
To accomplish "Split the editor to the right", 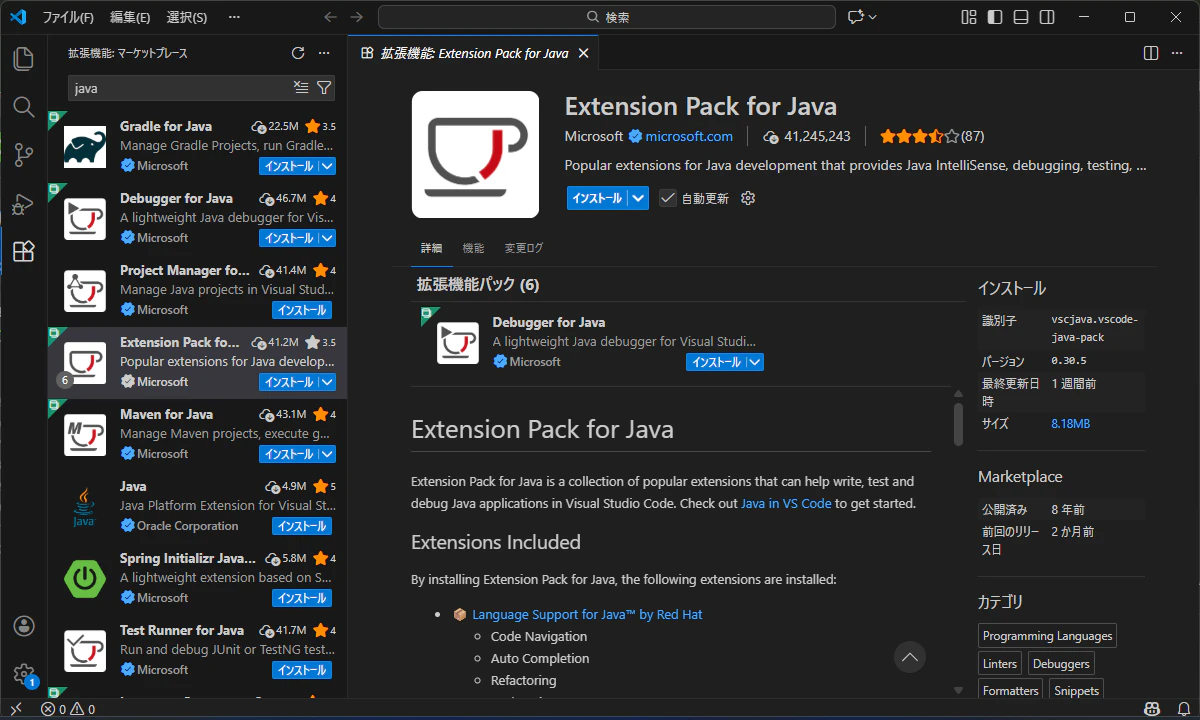I will click(x=1151, y=53).
